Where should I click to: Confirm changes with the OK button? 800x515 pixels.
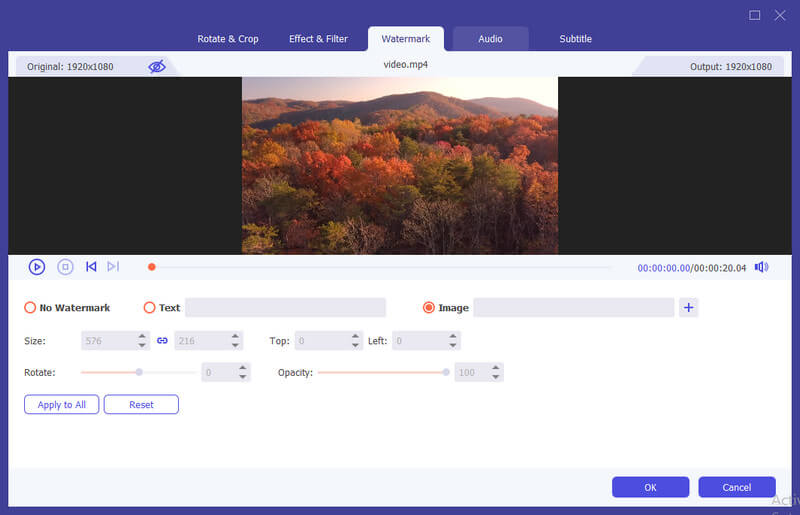pyautogui.click(x=651, y=487)
